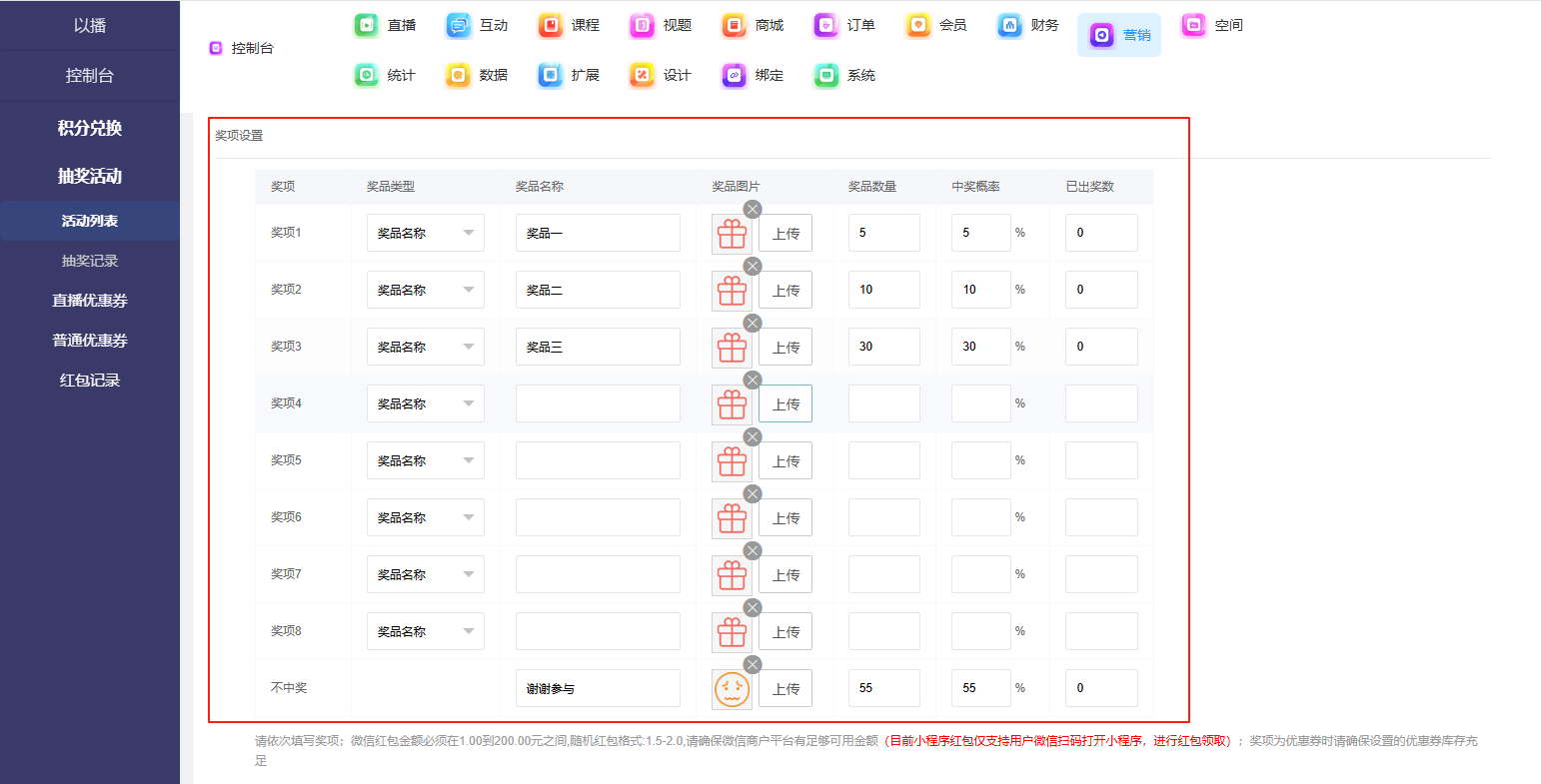Open the 财务 finance icon
The image size is (1541, 784).
pos(1010,25)
